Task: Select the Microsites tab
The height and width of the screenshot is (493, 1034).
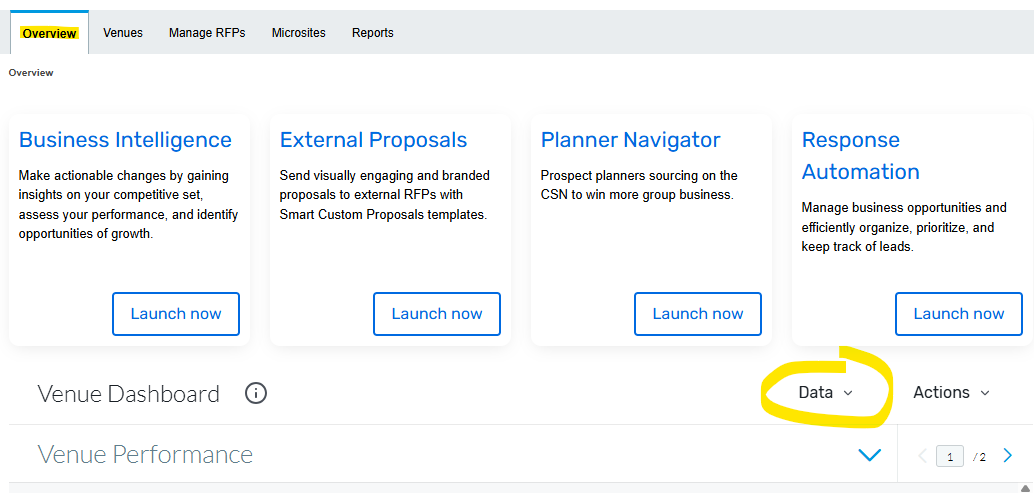Action: click(298, 33)
